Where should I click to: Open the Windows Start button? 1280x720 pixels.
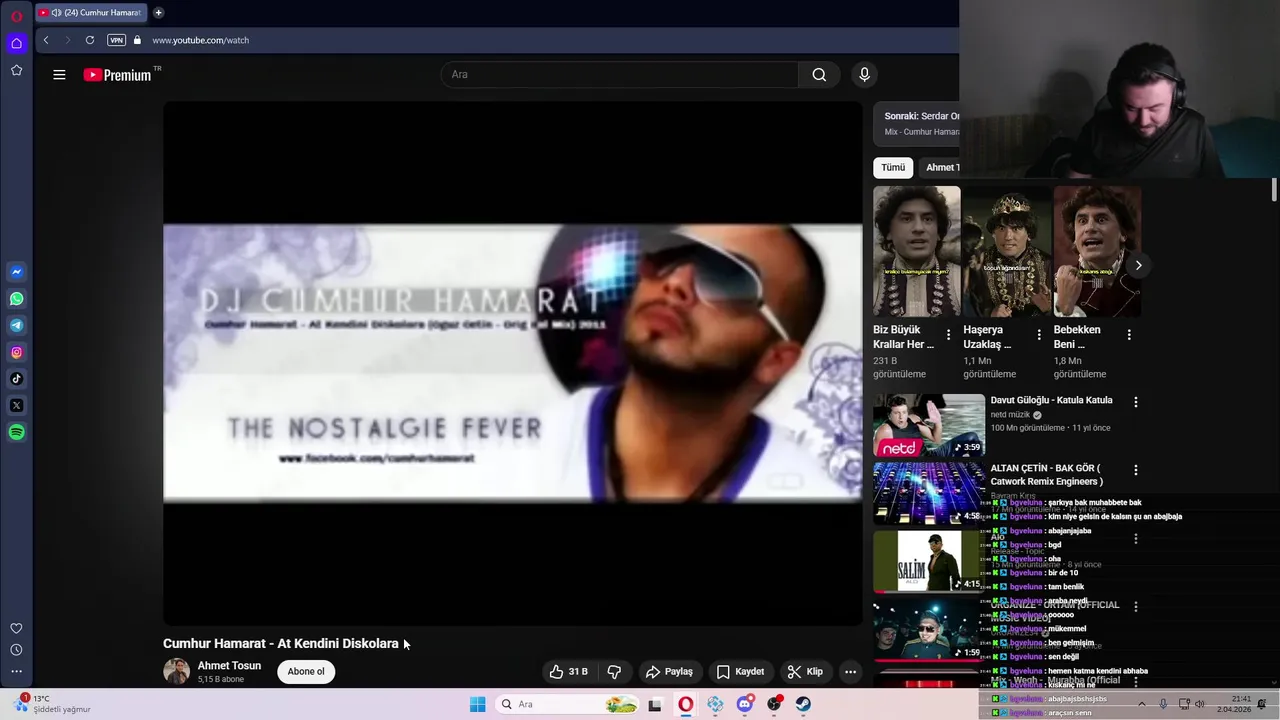click(477, 704)
